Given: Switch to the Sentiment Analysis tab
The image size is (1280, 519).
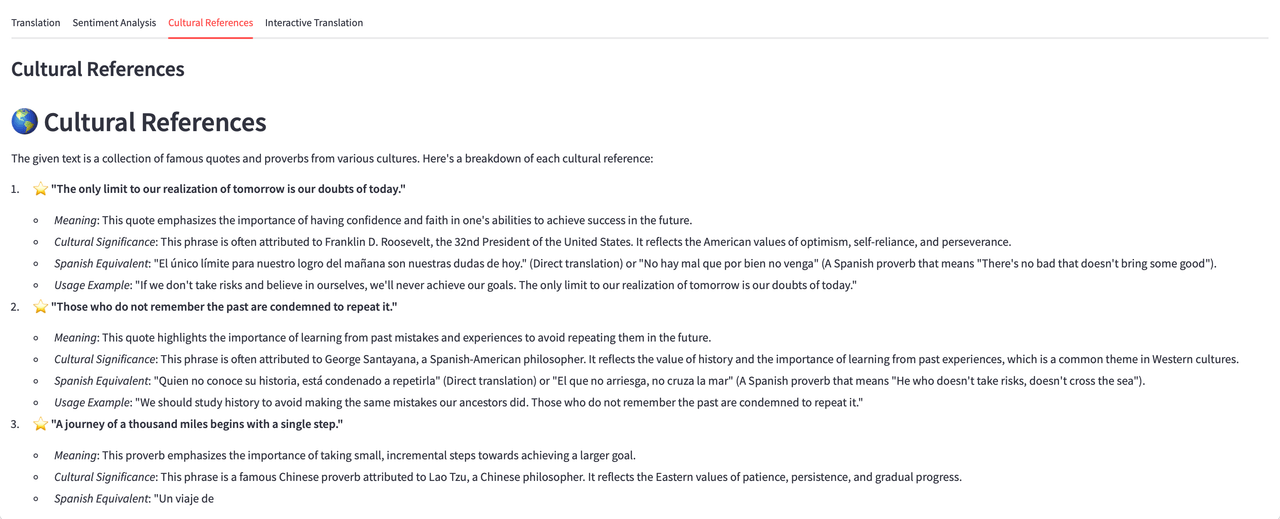Looking at the screenshot, I should click(114, 23).
